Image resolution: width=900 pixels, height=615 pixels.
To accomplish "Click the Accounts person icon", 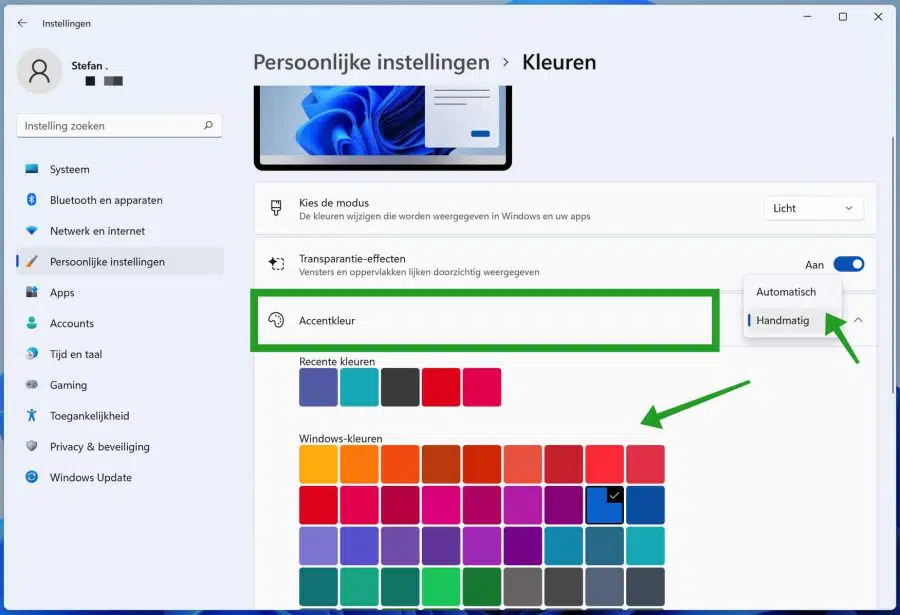I will [32, 323].
